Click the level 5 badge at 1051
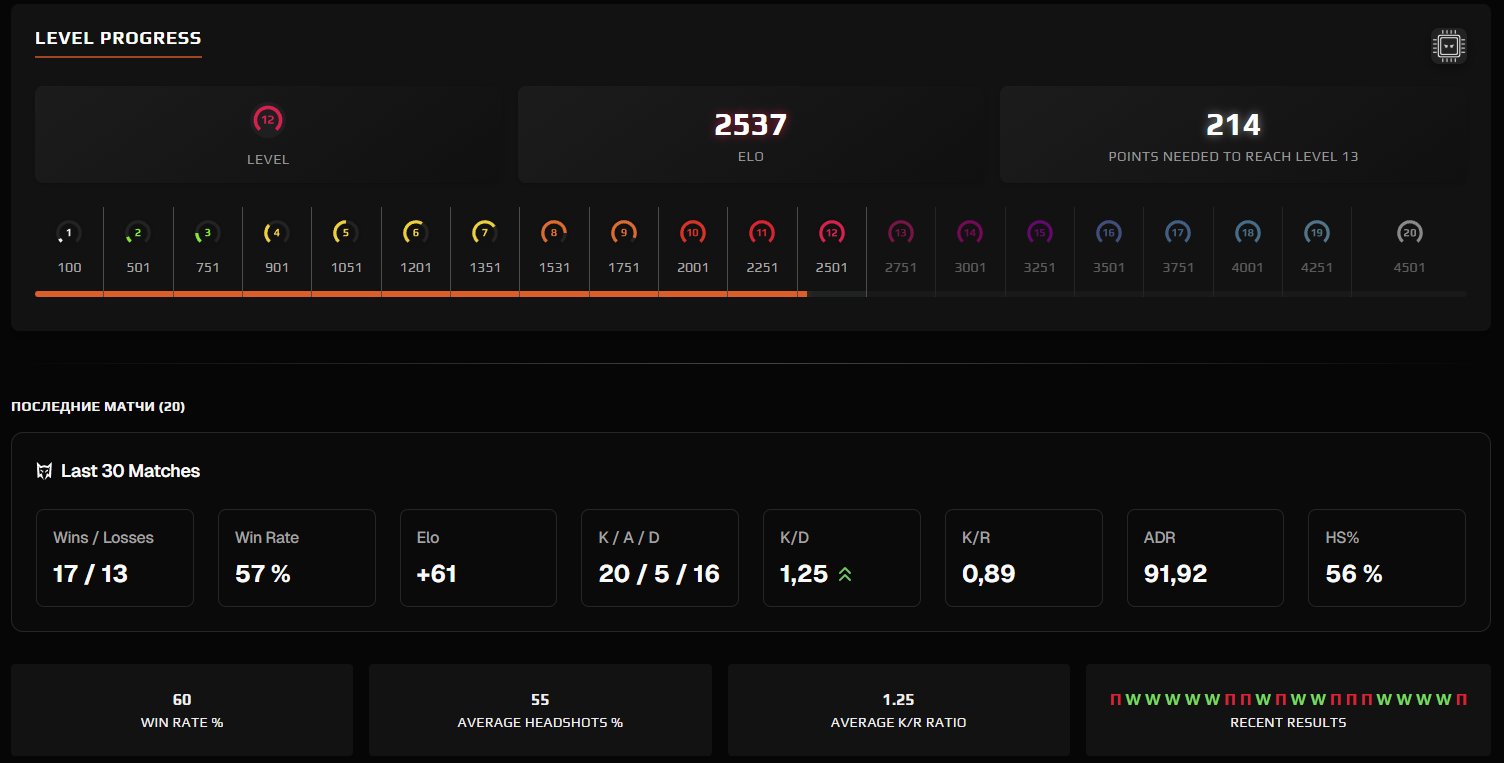Screen dimensions: 1504x763 tap(345, 232)
